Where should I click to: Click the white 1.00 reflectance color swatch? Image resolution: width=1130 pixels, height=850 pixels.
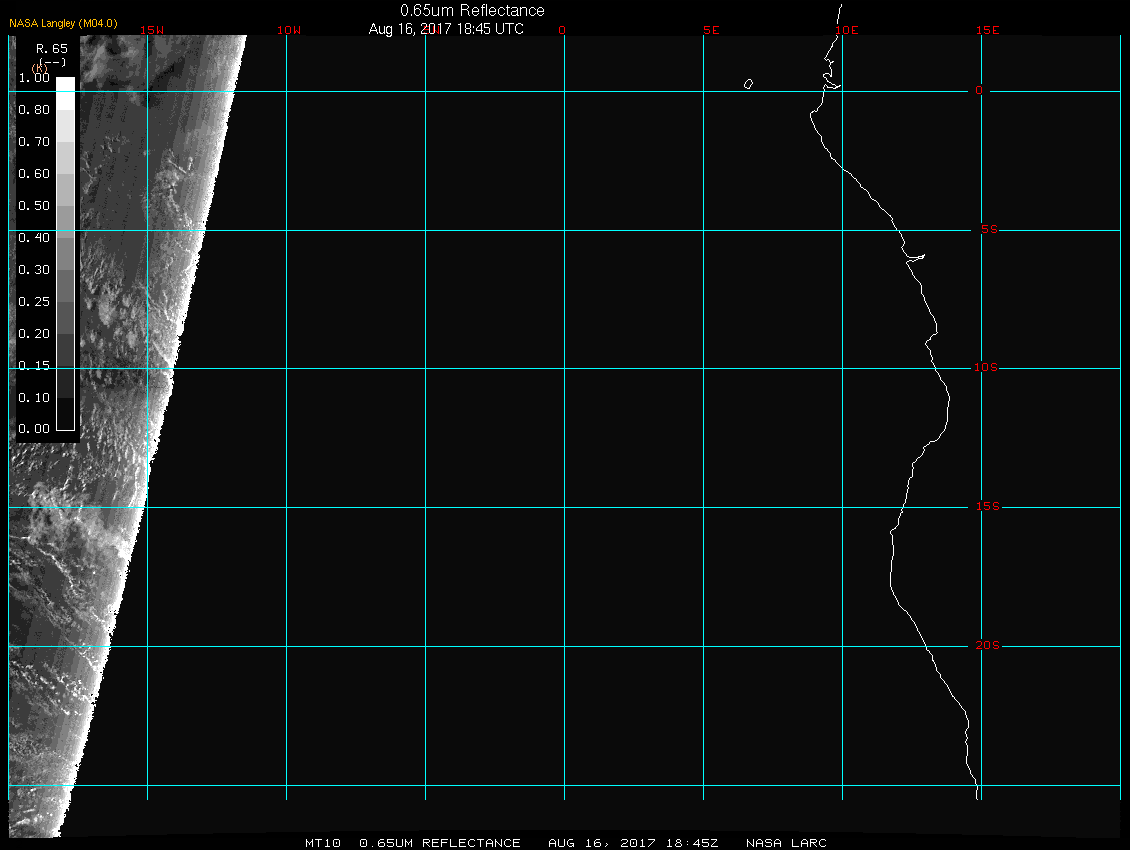65,84
